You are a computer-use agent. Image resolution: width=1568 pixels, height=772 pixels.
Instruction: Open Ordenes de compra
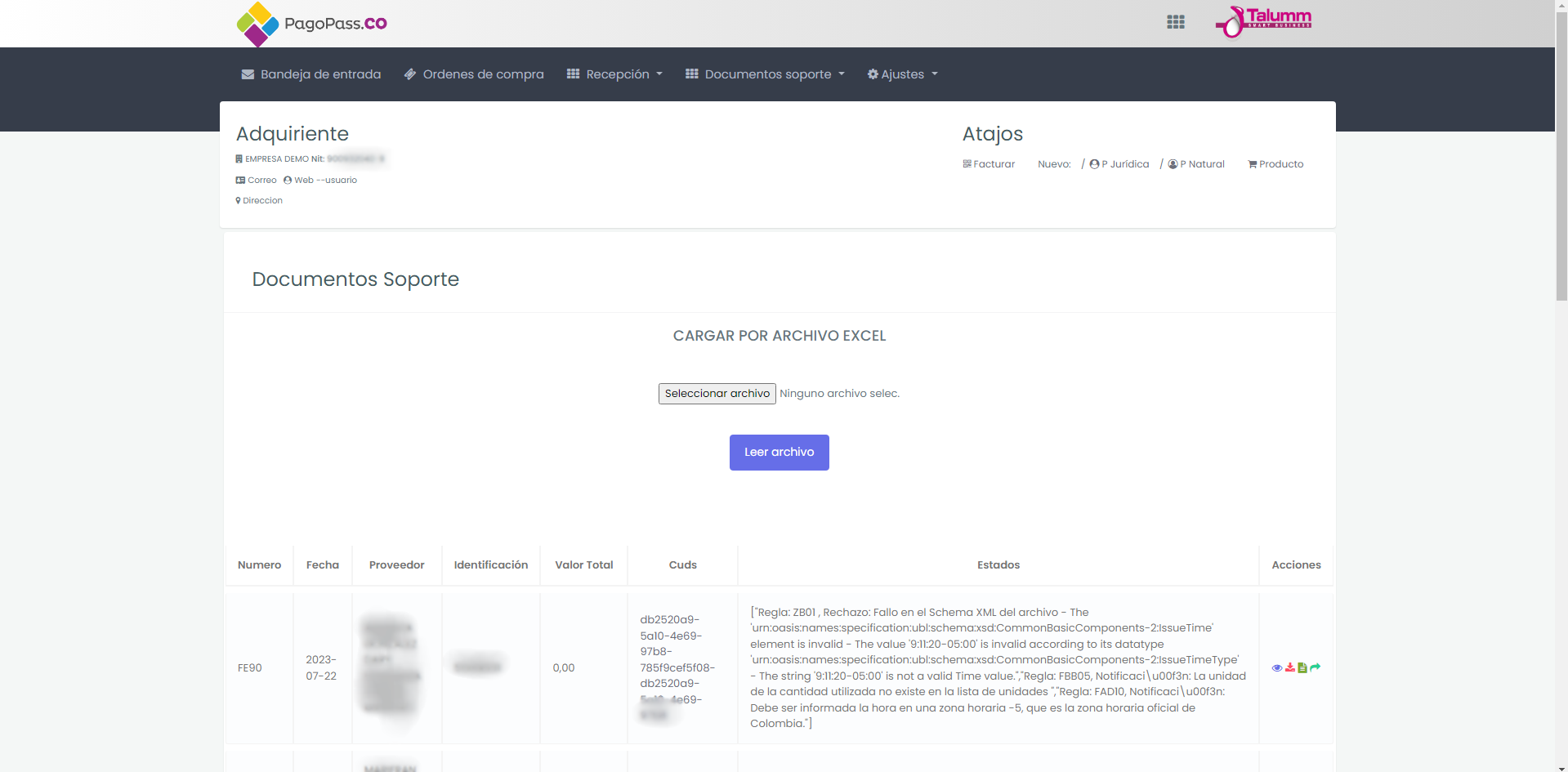pos(474,74)
